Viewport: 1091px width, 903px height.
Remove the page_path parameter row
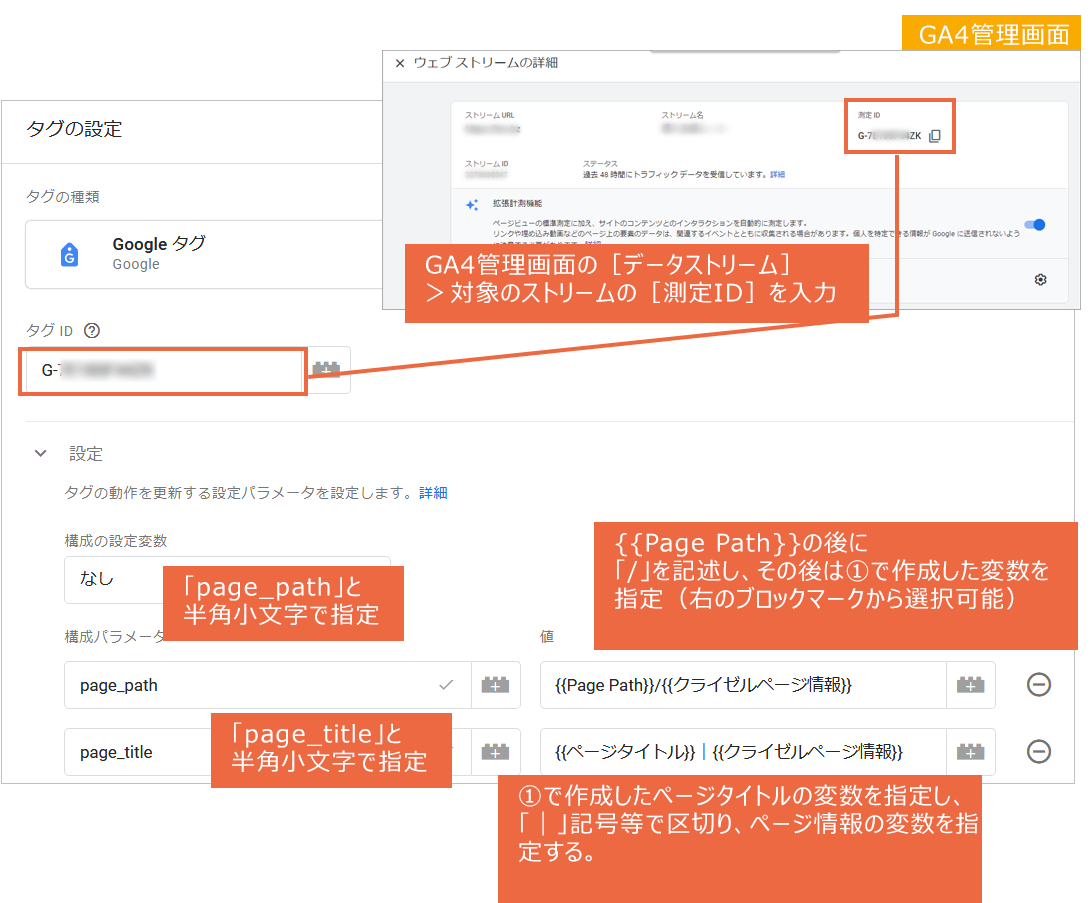1039,685
